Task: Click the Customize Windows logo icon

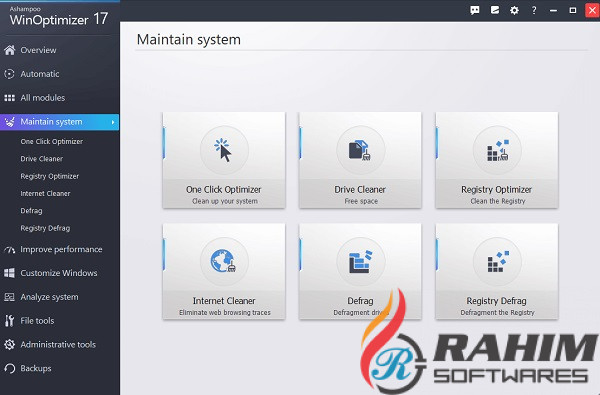Action: point(10,273)
